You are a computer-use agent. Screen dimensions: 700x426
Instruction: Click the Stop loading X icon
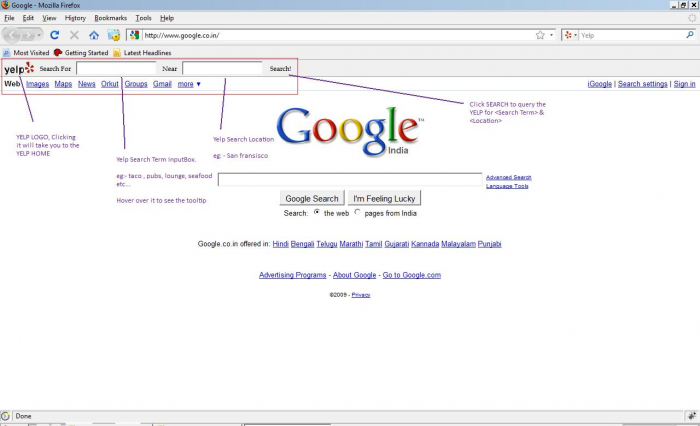click(74, 35)
